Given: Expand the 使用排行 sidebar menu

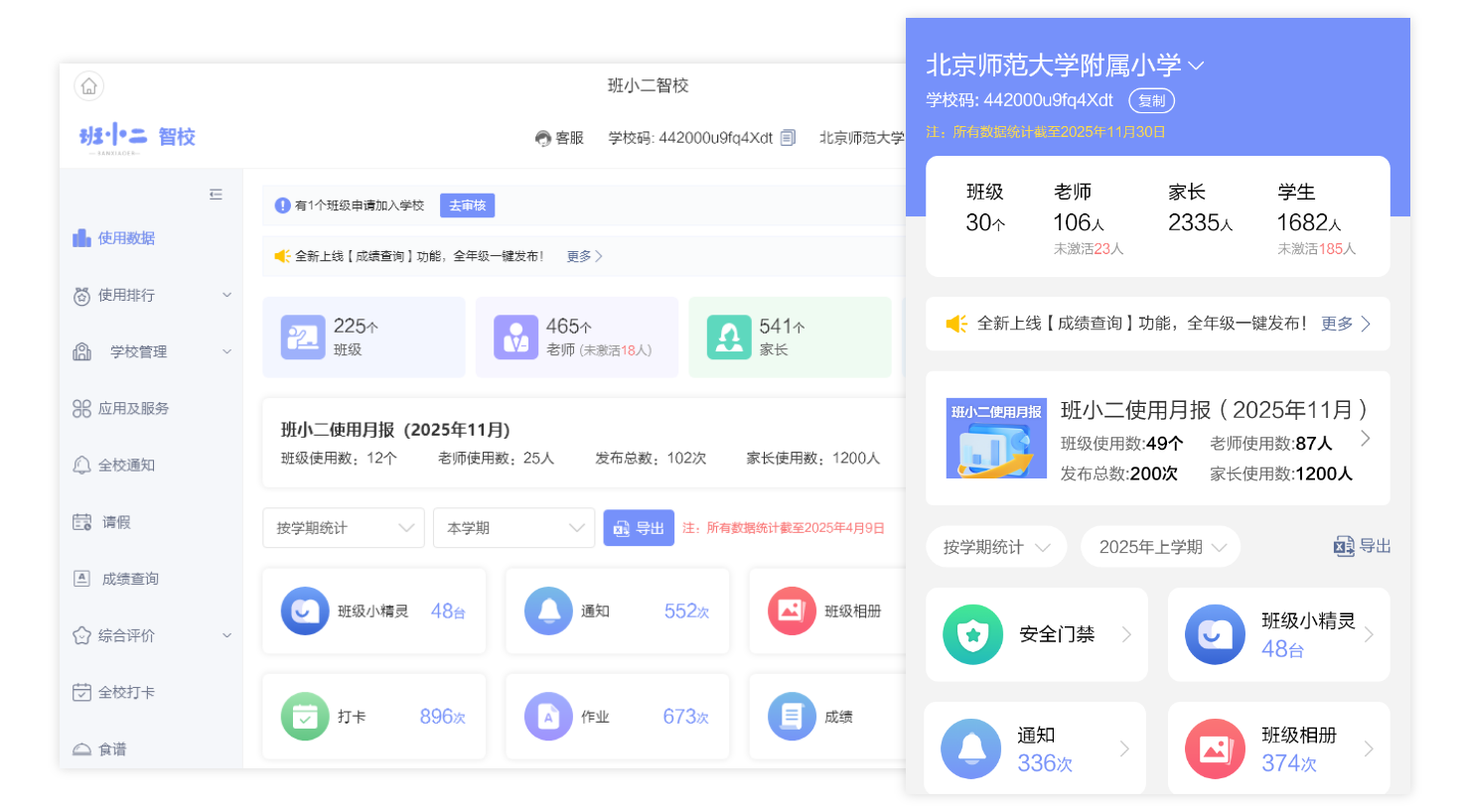Looking at the screenshot, I should click(226, 295).
